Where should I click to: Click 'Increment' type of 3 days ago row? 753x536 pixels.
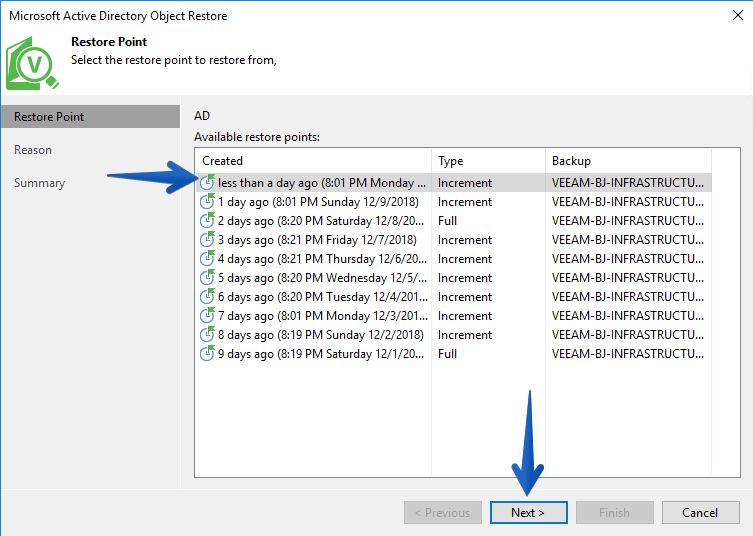point(464,240)
